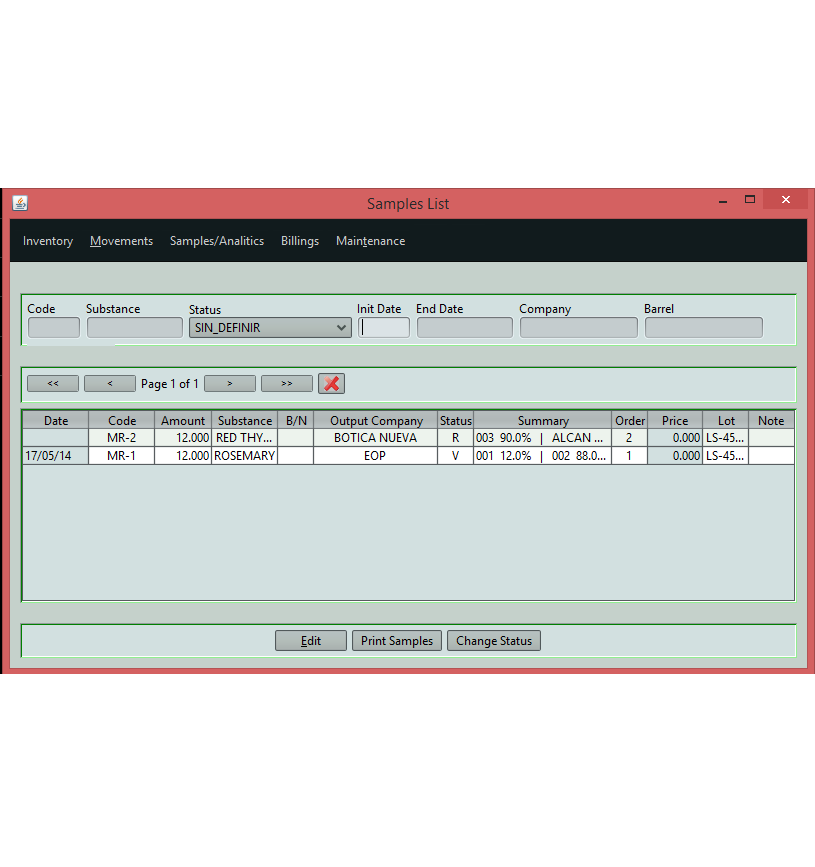
Task: Go to next page with > button
Action: [x=229, y=383]
